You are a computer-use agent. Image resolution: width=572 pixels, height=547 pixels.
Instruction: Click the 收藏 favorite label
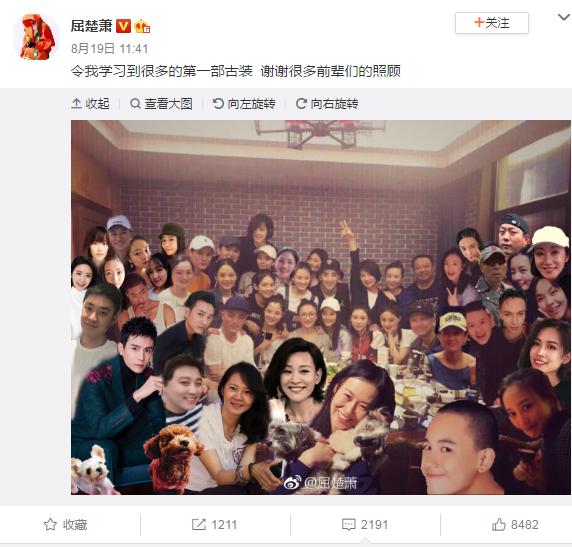pos(75,524)
